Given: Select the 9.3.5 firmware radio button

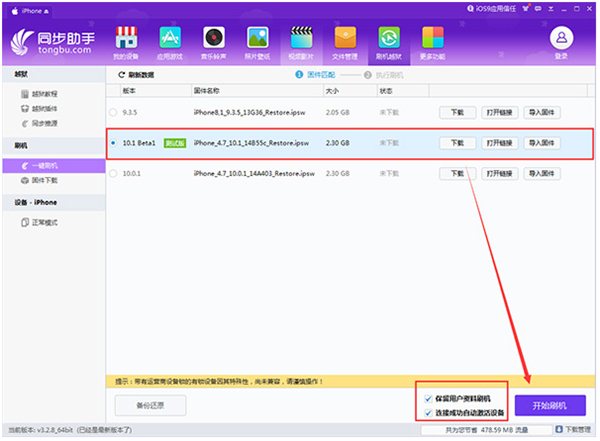Looking at the screenshot, I should pyautogui.click(x=113, y=112).
